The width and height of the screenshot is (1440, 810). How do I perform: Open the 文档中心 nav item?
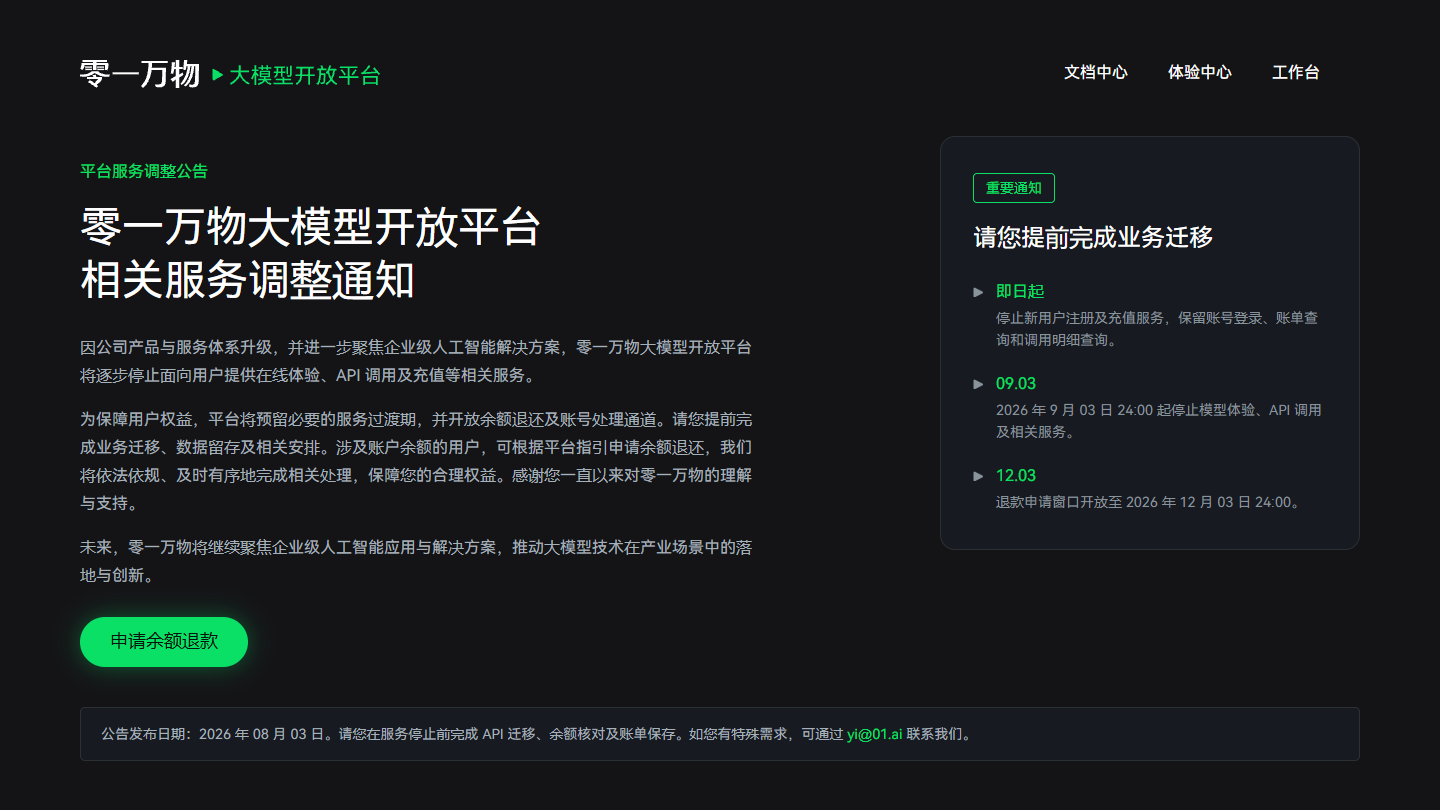(x=1096, y=72)
